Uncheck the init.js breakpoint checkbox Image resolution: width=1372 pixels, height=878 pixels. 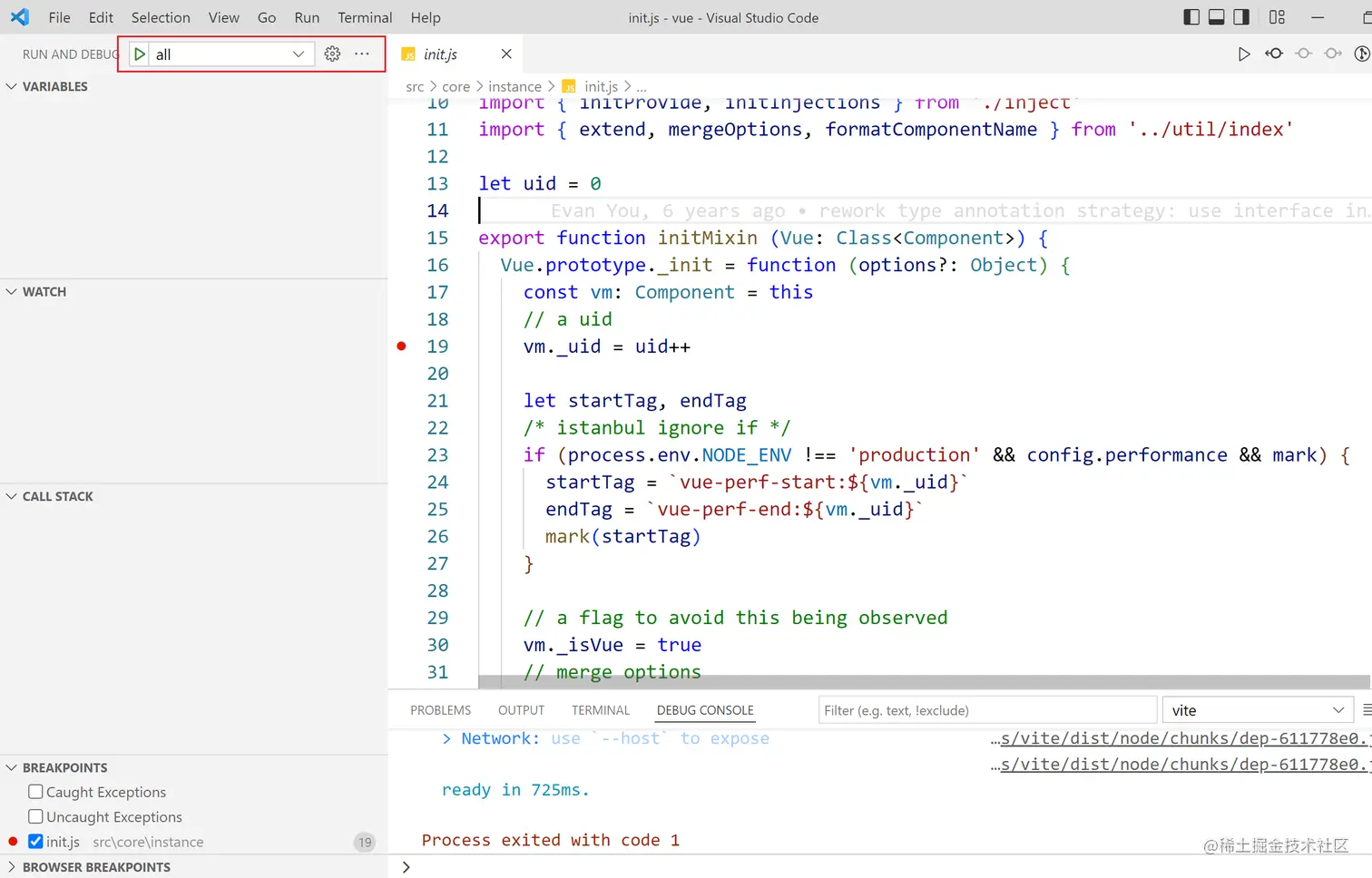pyautogui.click(x=35, y=842)
